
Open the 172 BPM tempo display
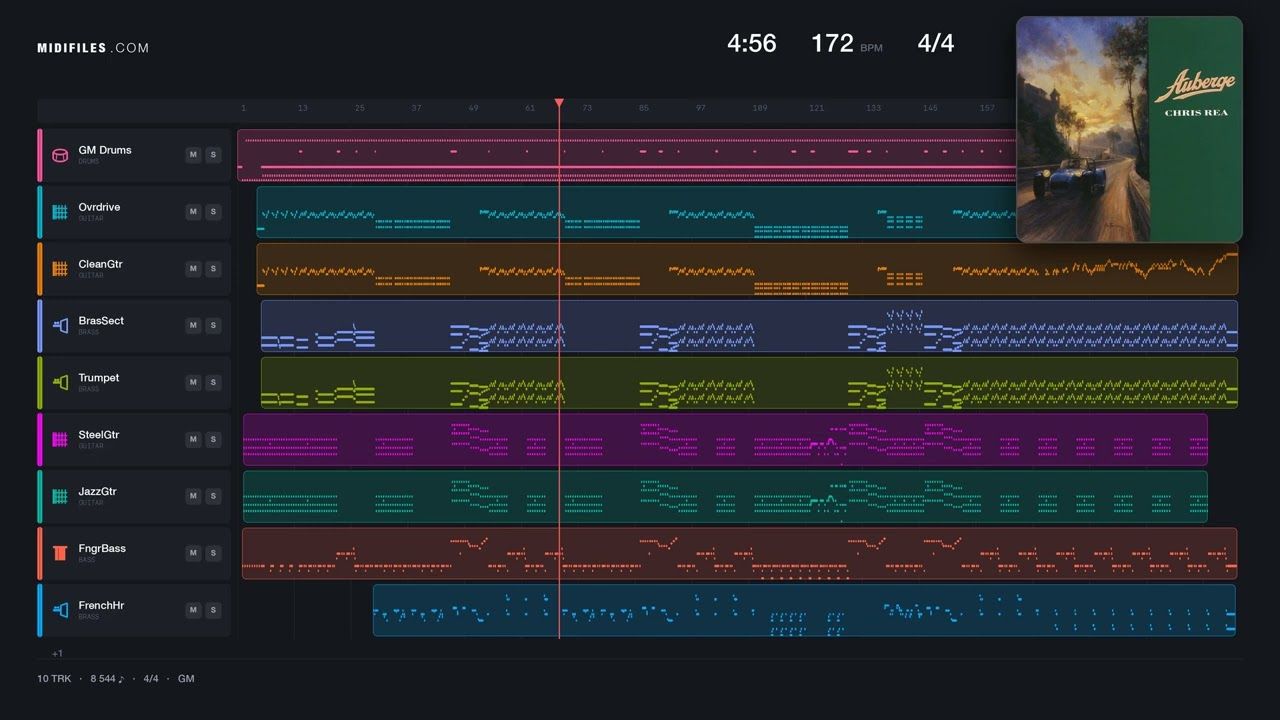click(x=846, y=43)
